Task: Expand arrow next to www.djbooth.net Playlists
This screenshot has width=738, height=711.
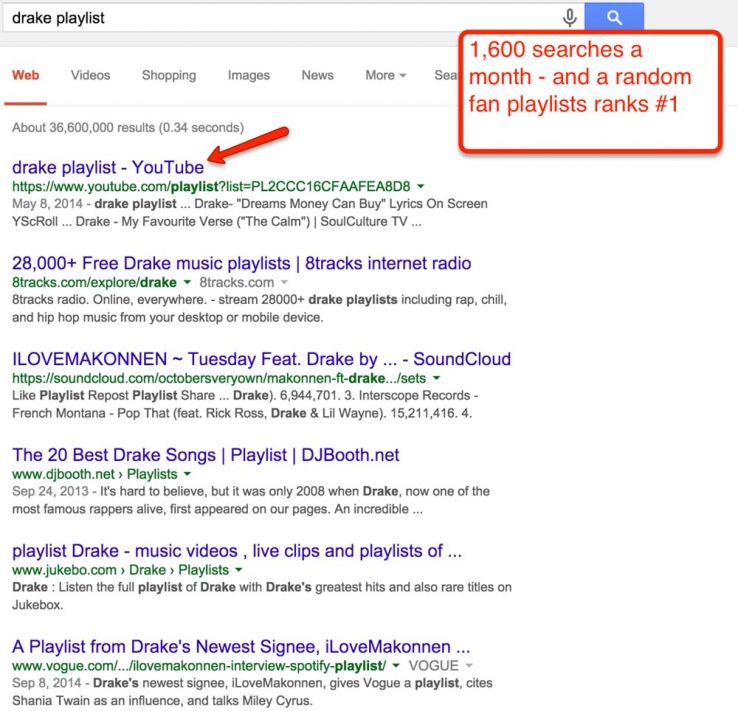Action: coord(187,474)
